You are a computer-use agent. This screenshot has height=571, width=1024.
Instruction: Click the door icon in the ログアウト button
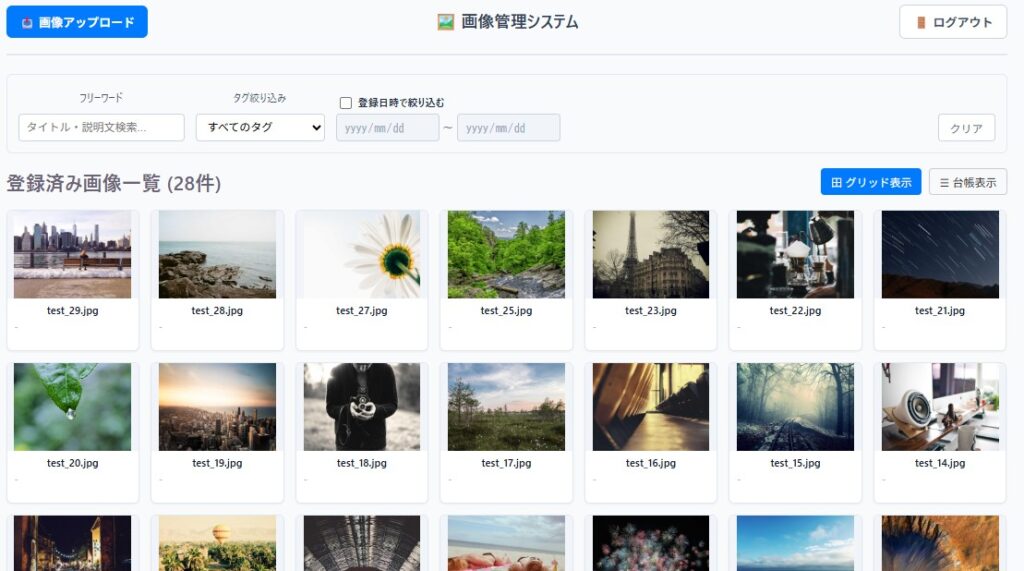click(921, 23)
